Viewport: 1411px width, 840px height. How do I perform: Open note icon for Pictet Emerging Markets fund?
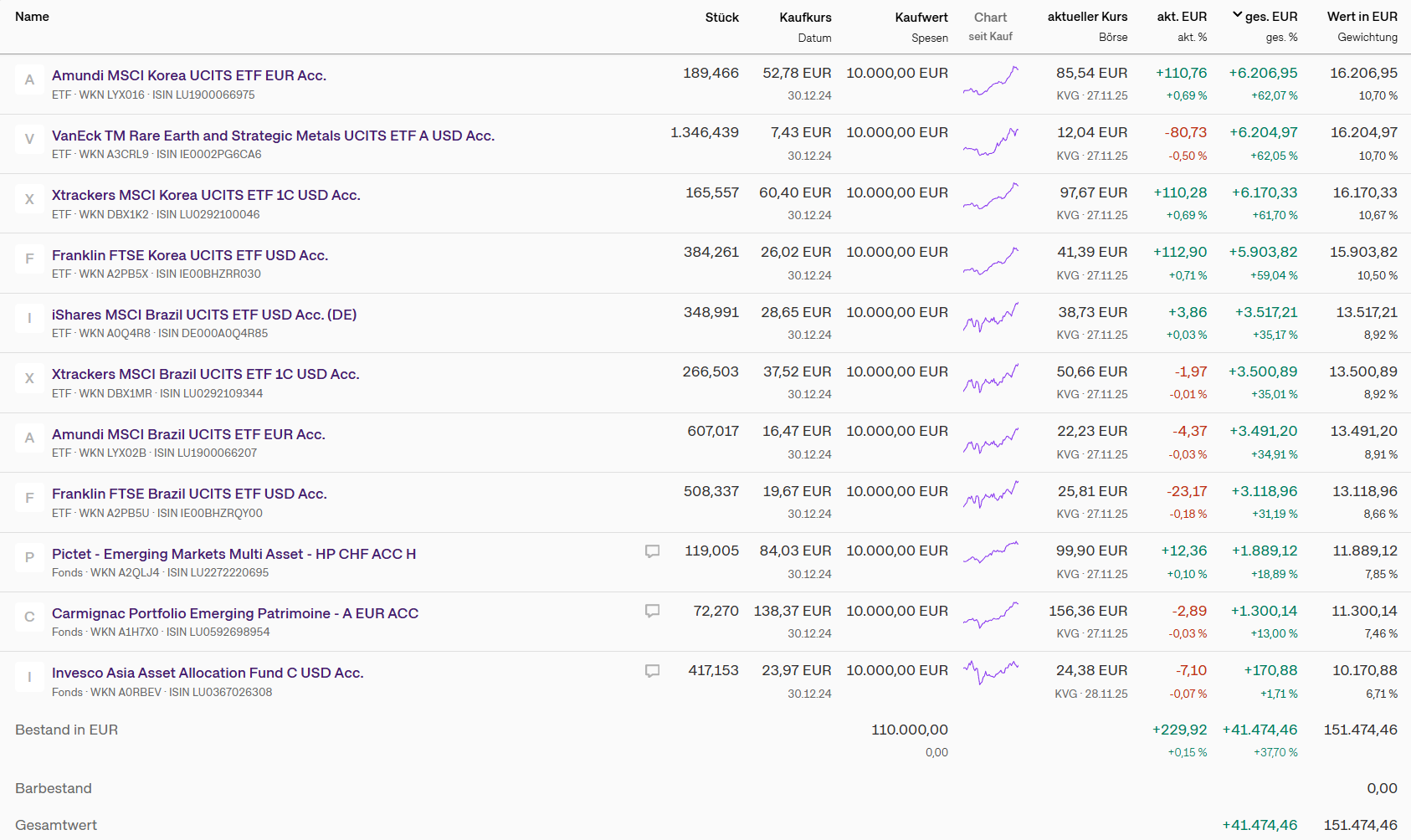pyautogui.click(x=653, y=551)
